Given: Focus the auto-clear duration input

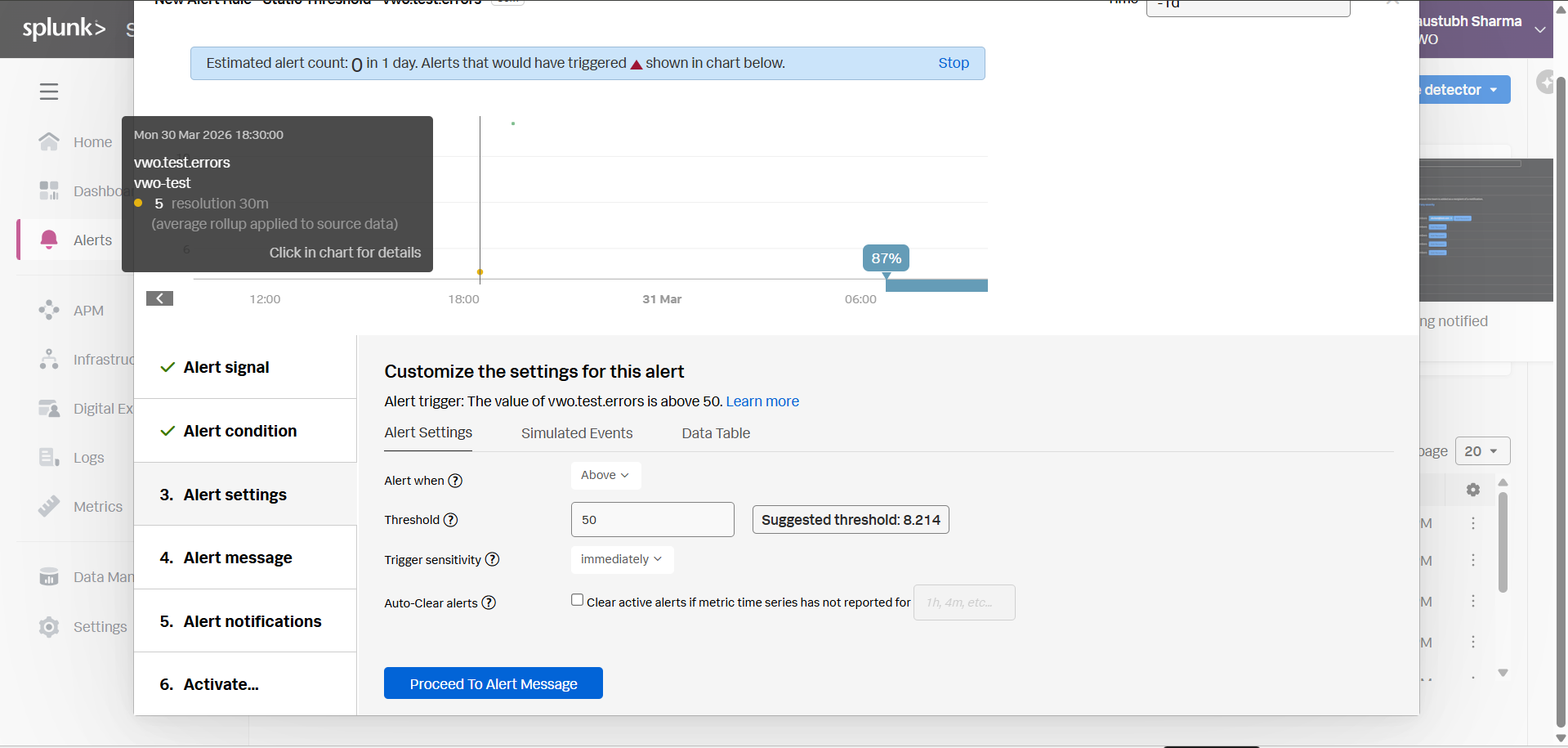Looking at the screenshot, I should click(x=964, y=602).
